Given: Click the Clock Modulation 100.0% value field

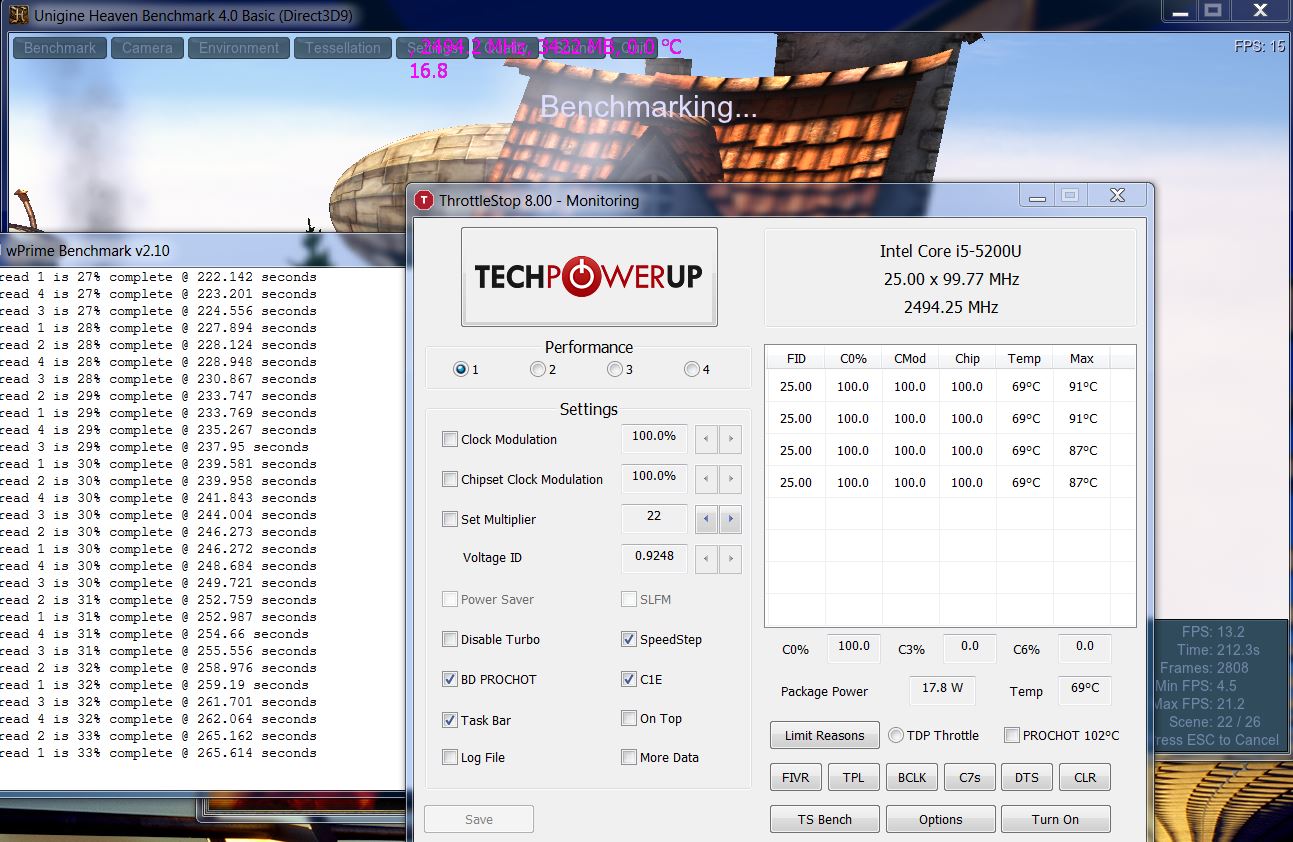Looking at the screenshot, I should (x=654, y=438).
